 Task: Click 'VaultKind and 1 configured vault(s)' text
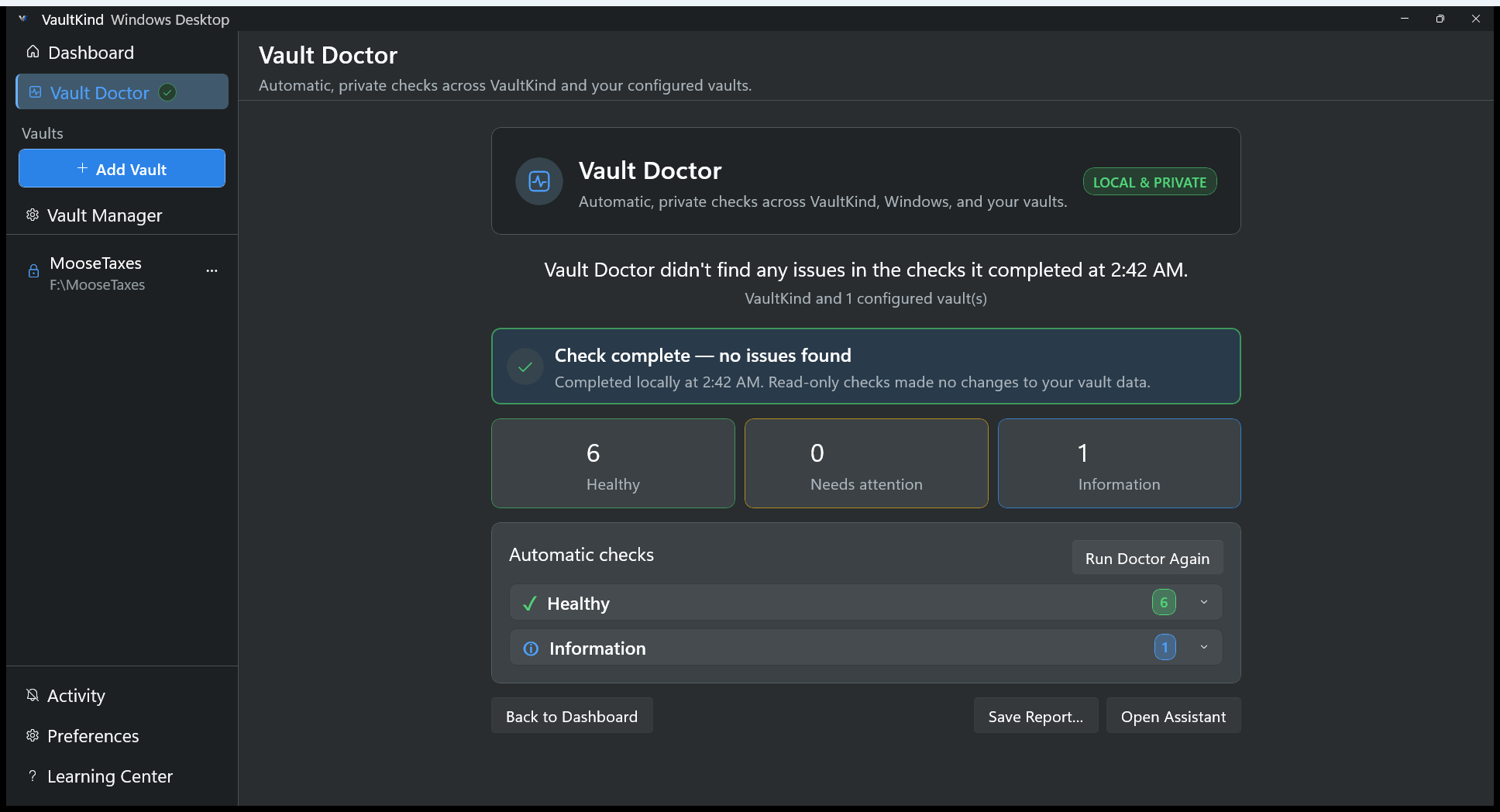click(865, 298)
